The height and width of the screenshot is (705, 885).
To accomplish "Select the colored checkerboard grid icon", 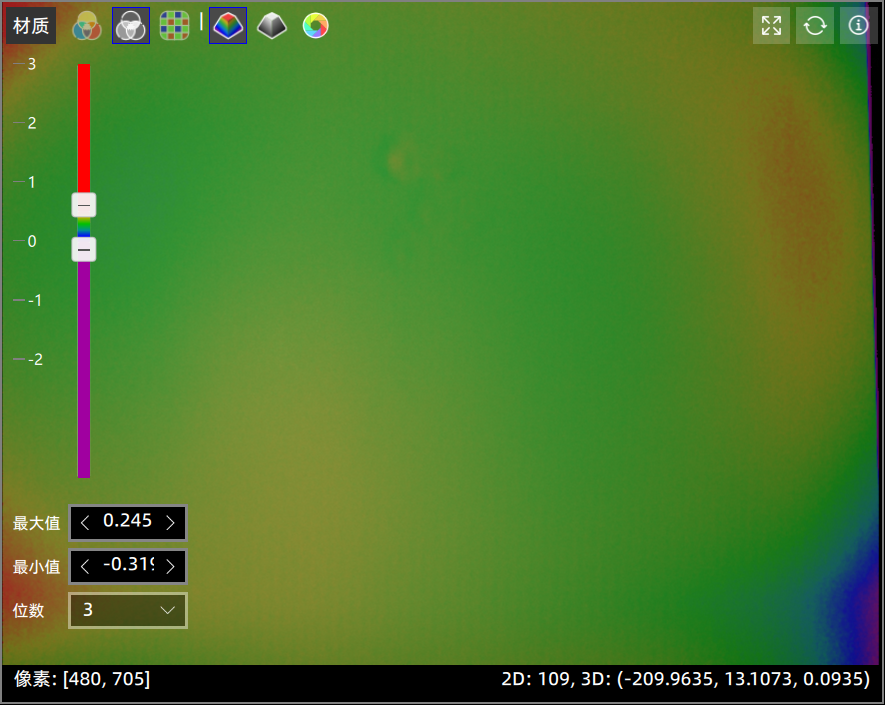I will 175,26.
